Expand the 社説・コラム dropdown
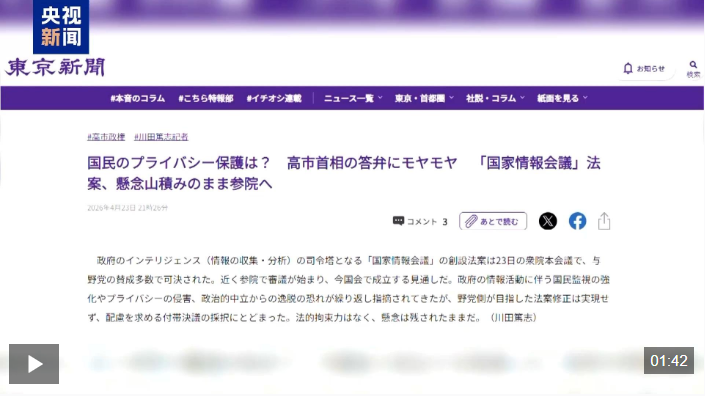Image resolution: width=705 pixels, height=396 pixels. click(x=495, y=98)
